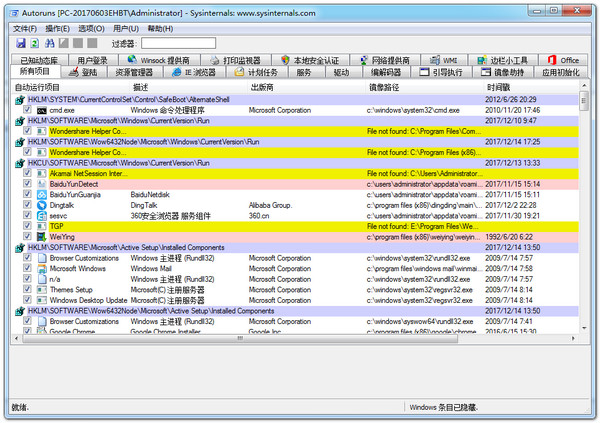Screen dimensions: 600x423
Task: Select the BaiduYunGuanjia entry icon
Action: pyautogui.click(x=41, y=194)
